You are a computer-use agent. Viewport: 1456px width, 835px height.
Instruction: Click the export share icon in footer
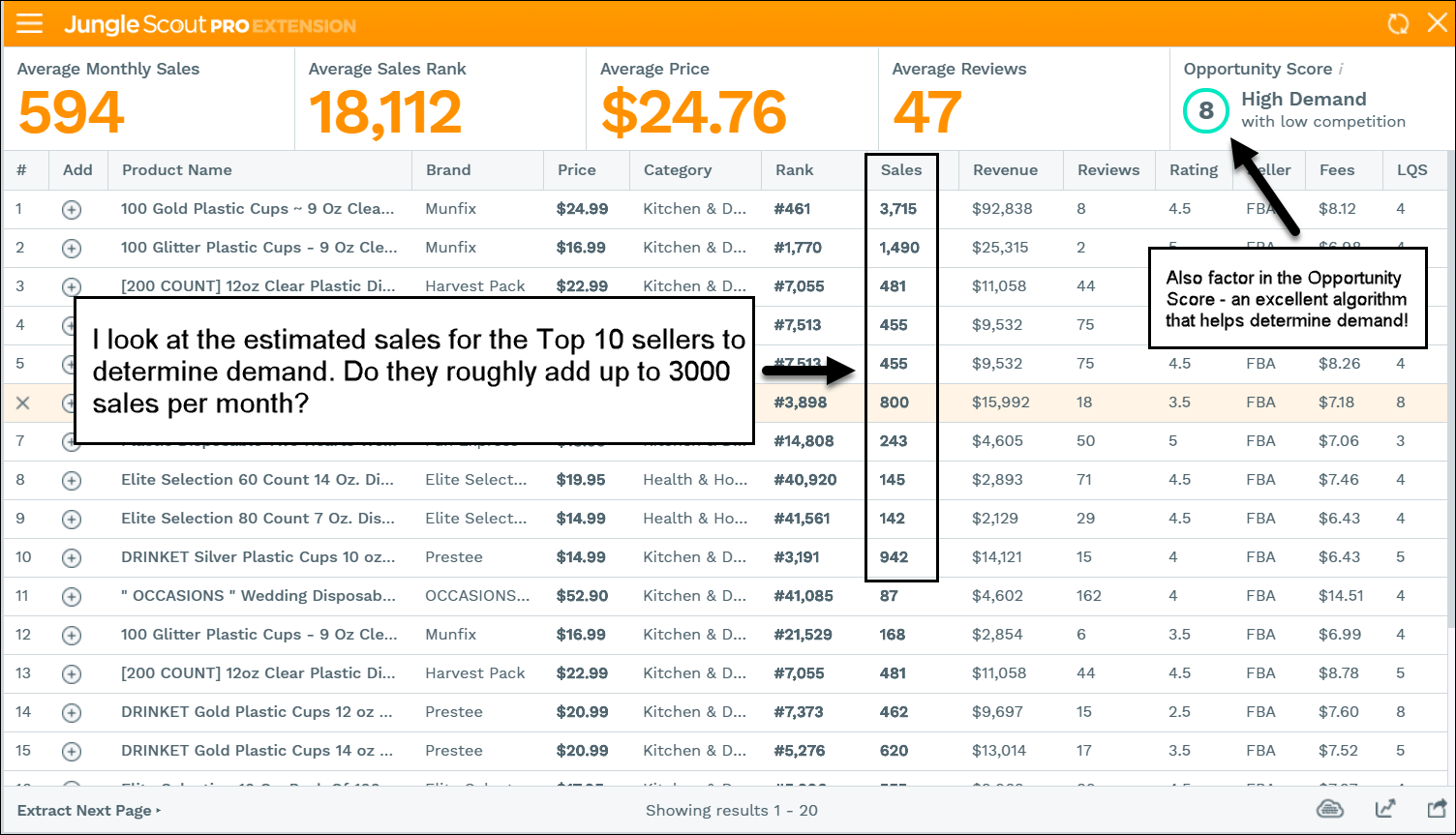pyautogui.click(x=1437, y=809)
